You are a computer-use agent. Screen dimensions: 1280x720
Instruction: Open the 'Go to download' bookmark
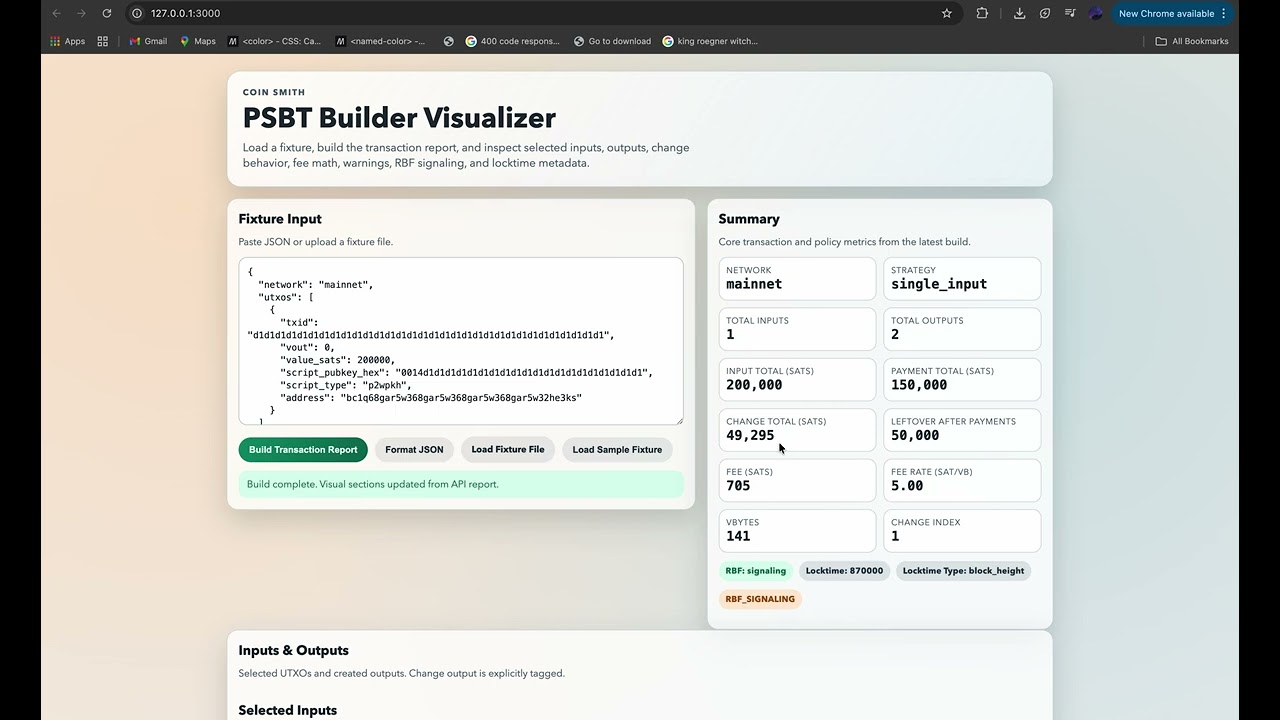612,41
